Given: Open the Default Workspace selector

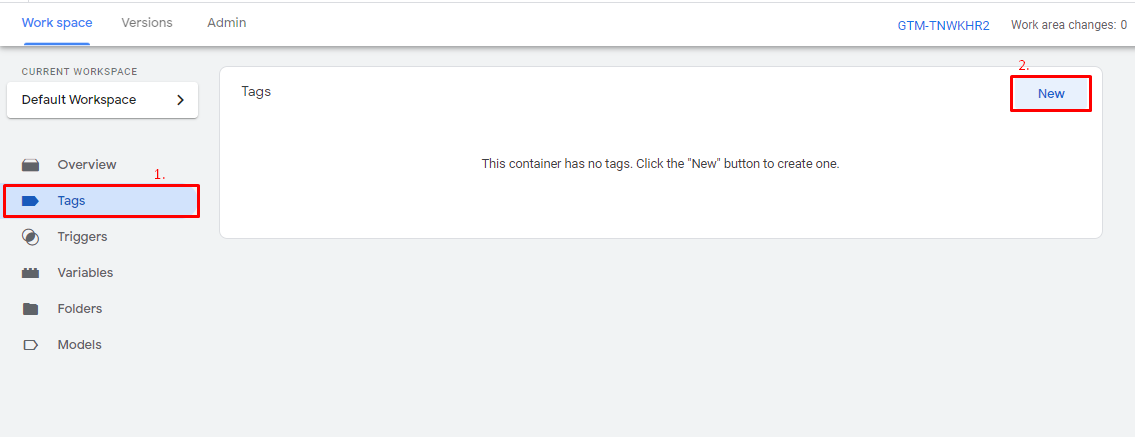Looking at the screenshot, I should point(102,100).
